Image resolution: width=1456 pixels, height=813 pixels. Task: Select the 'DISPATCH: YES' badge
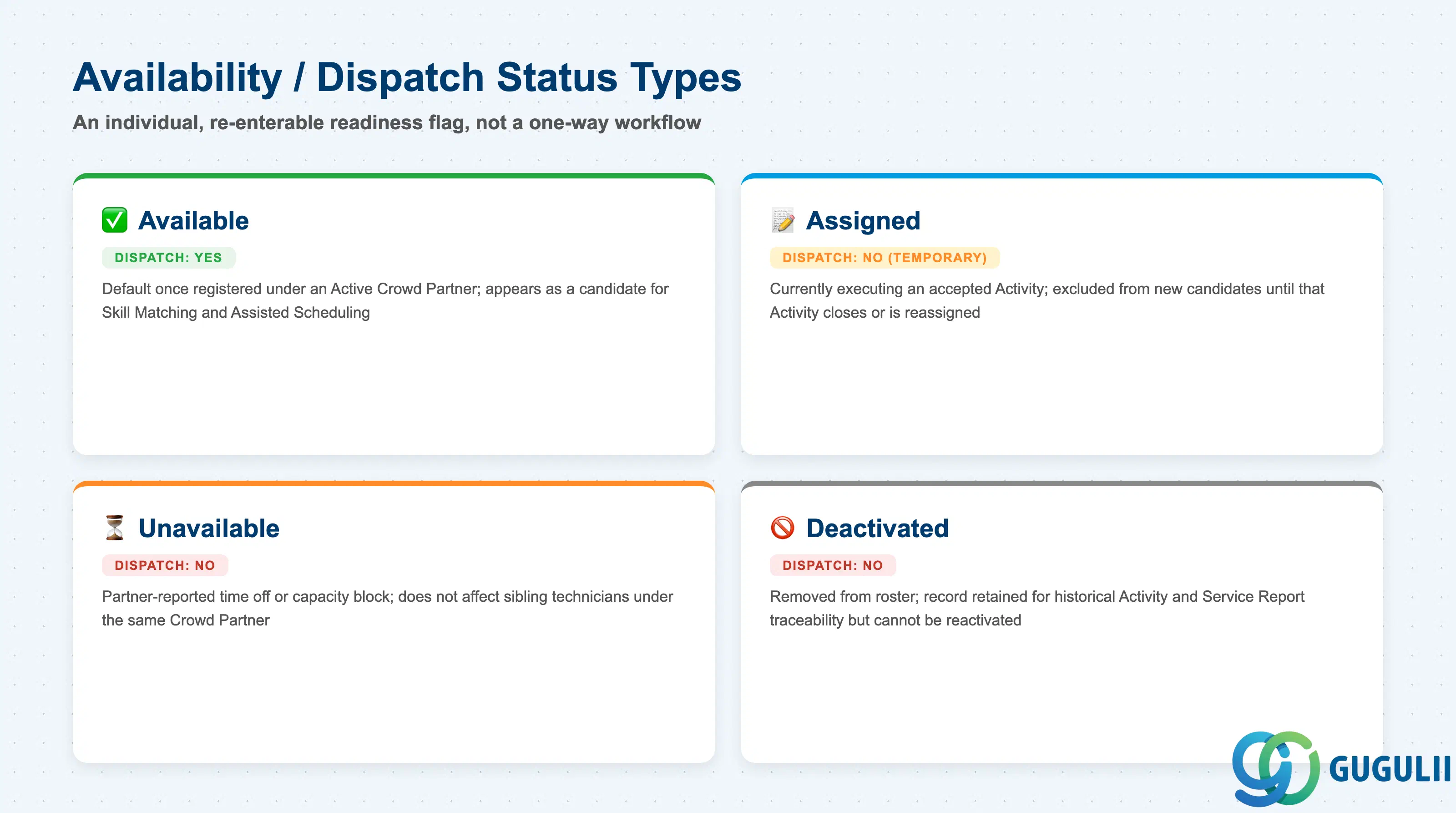tap(168, 258)
